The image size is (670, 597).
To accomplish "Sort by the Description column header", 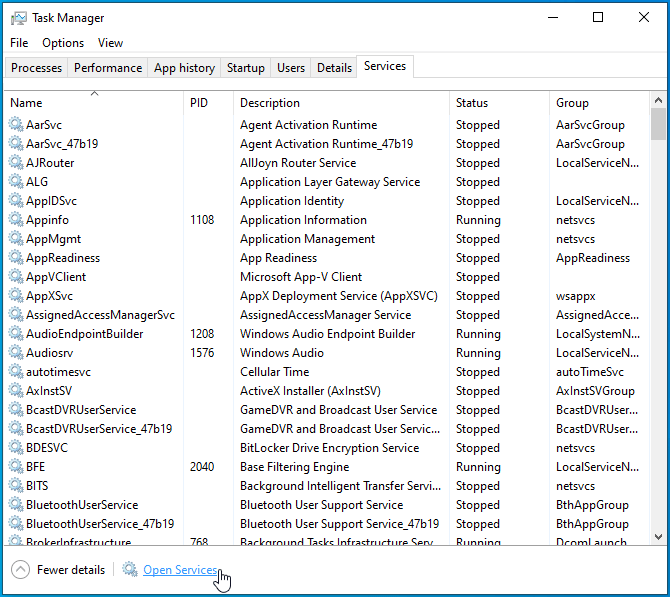I will click(341, 103).
